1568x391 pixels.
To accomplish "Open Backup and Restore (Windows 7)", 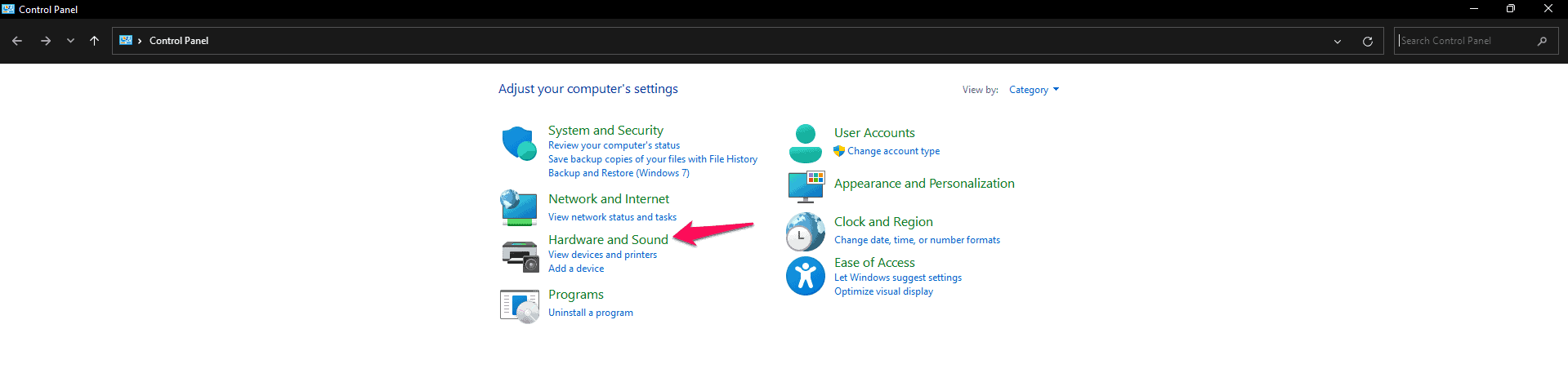I will 619,173.
